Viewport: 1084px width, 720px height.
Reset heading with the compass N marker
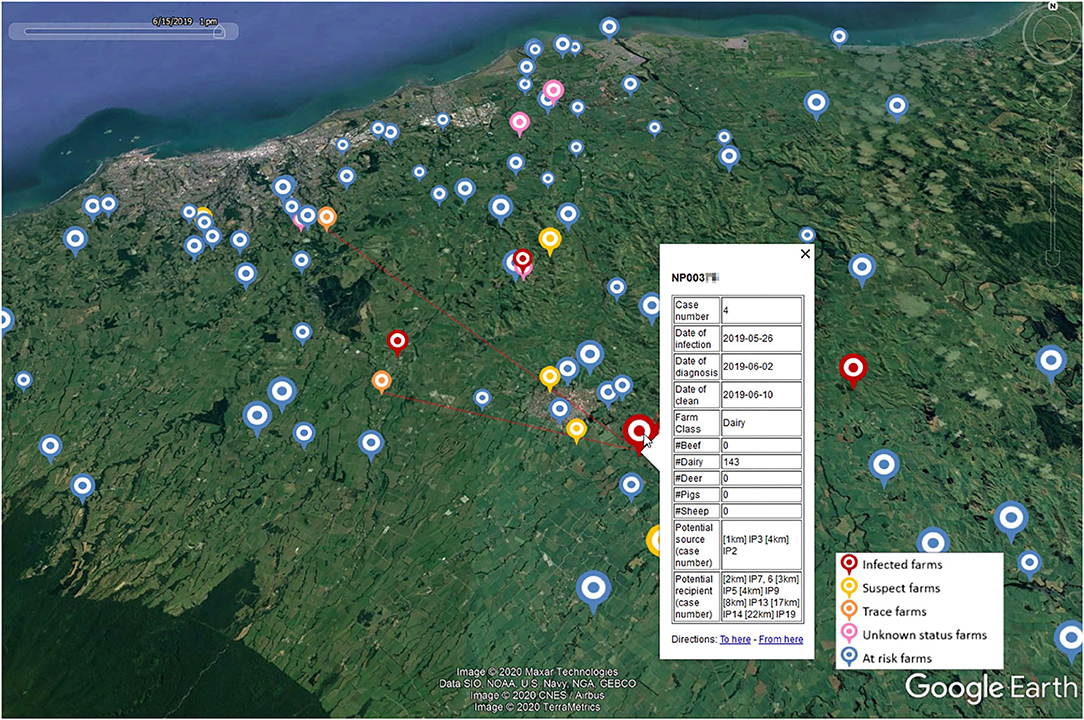(1052, 6)
